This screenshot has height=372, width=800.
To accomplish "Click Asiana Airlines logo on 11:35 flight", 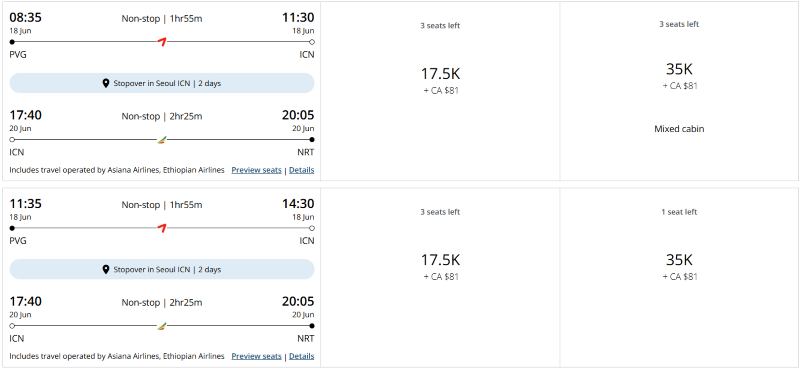I will [162, 228].
